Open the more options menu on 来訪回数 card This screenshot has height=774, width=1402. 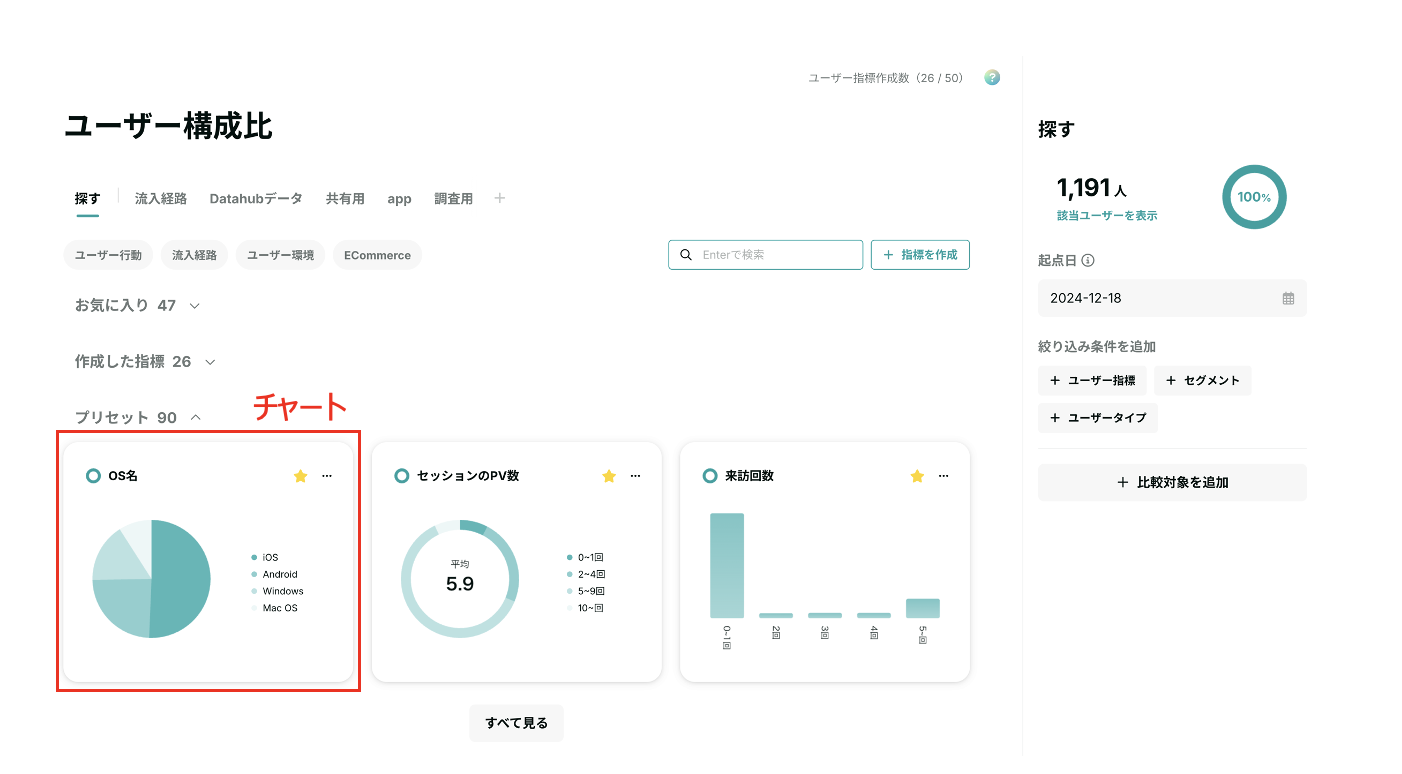pos(943,476)
